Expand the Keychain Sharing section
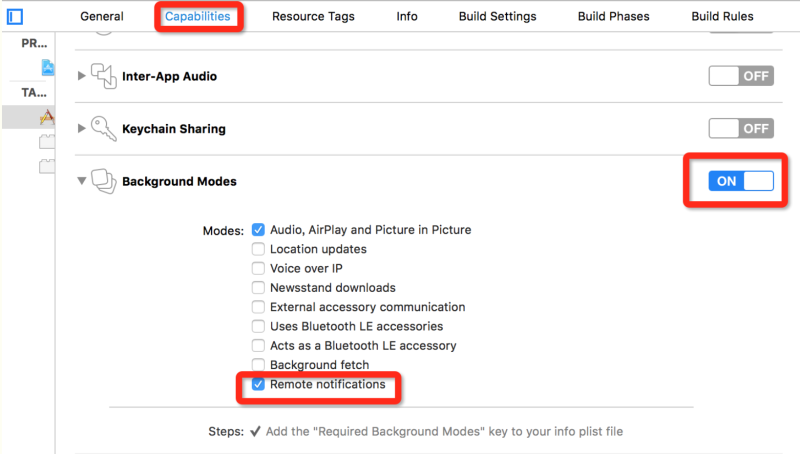 82,128
